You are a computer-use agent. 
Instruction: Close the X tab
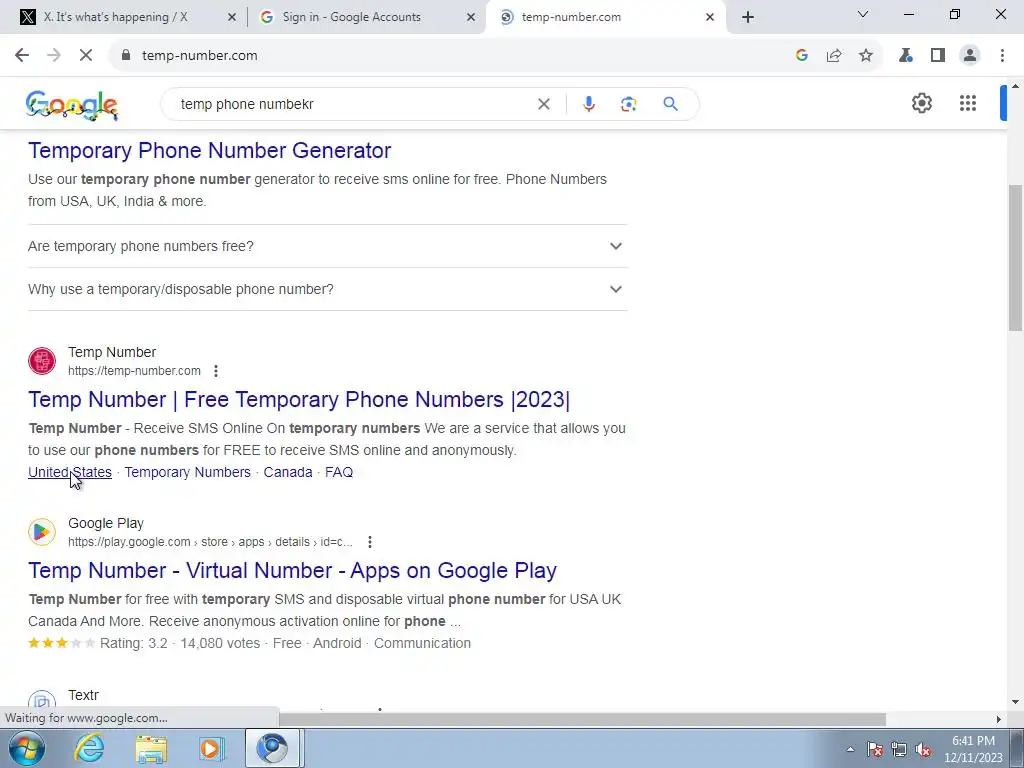coord(231,17)
